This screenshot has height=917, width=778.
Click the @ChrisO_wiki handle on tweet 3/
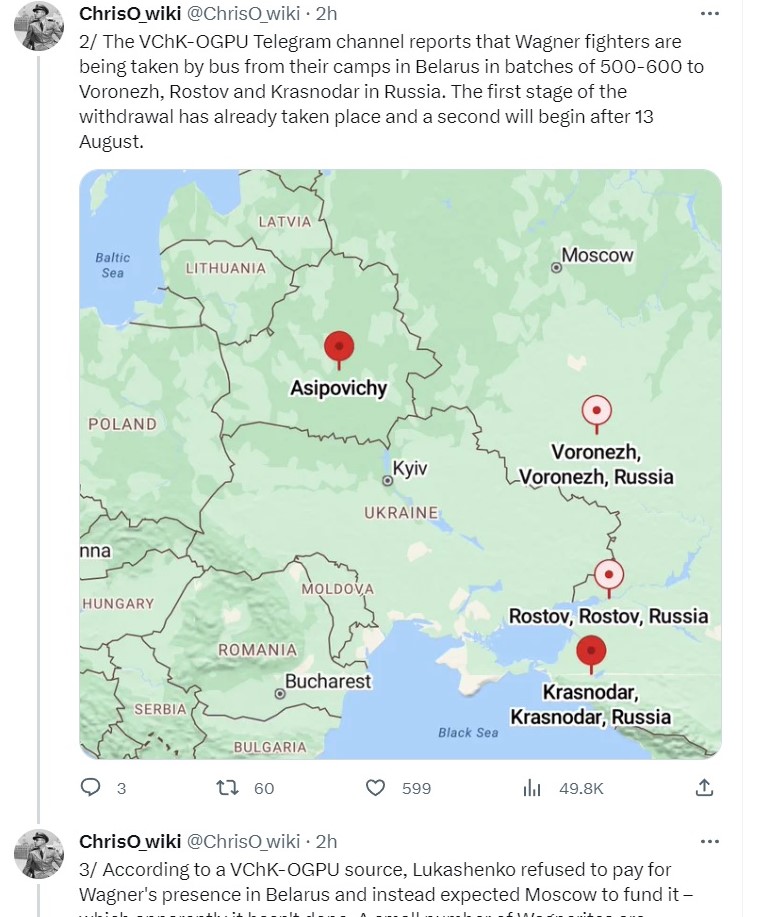243,841
